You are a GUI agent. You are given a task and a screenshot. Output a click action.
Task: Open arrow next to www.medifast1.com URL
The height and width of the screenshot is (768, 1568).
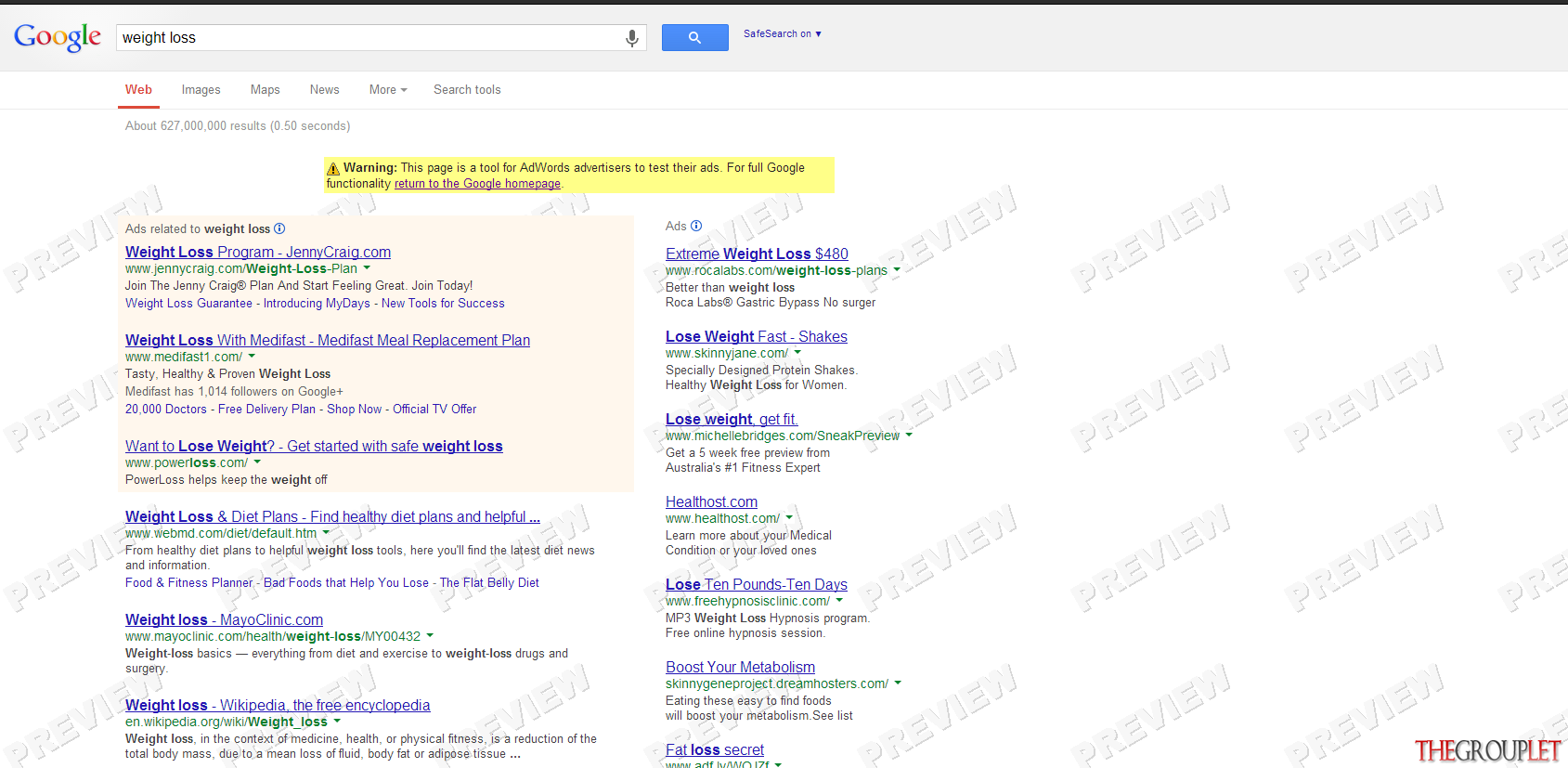252,356
